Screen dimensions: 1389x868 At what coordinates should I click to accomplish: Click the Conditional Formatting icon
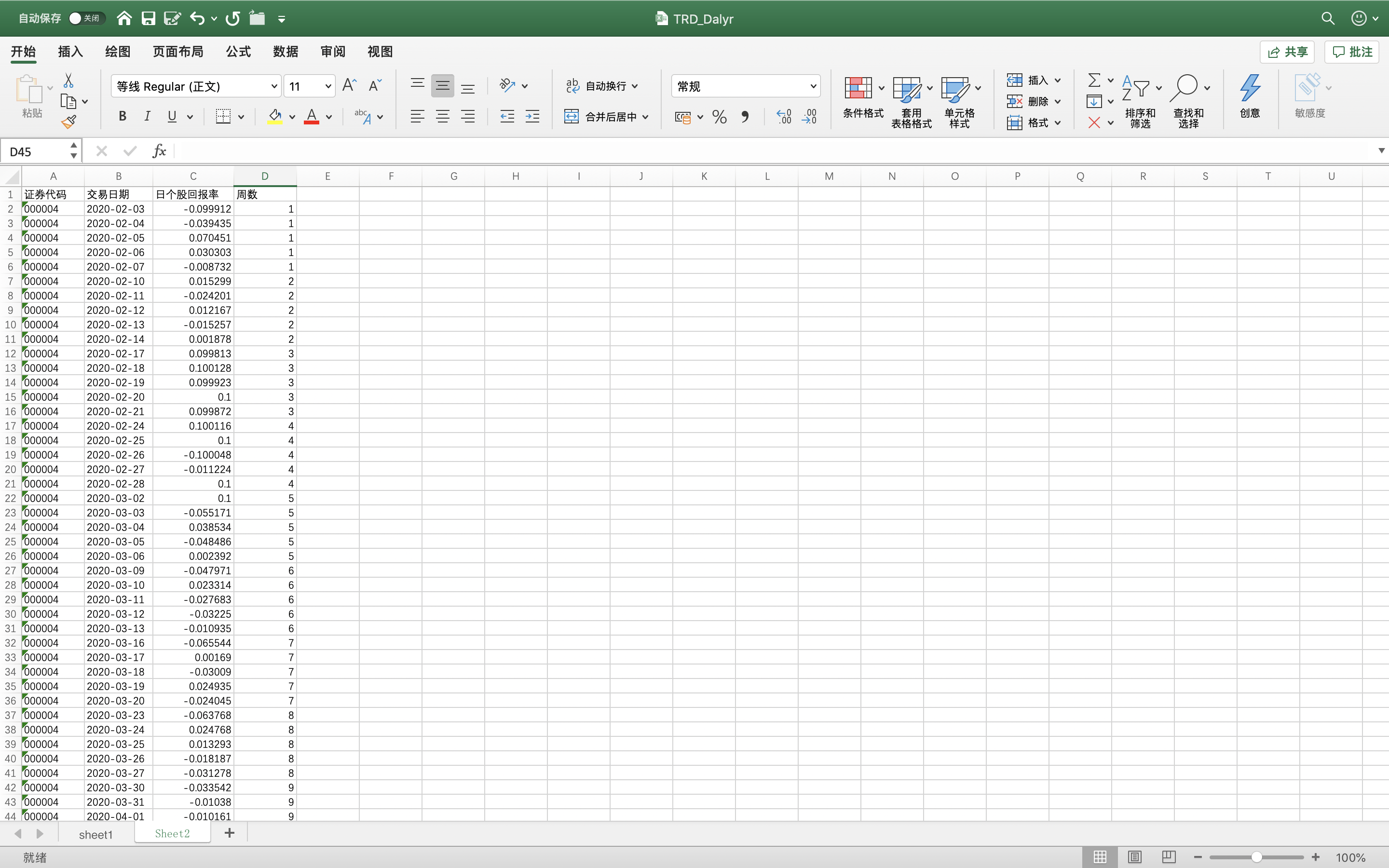[x=858, y=89]
